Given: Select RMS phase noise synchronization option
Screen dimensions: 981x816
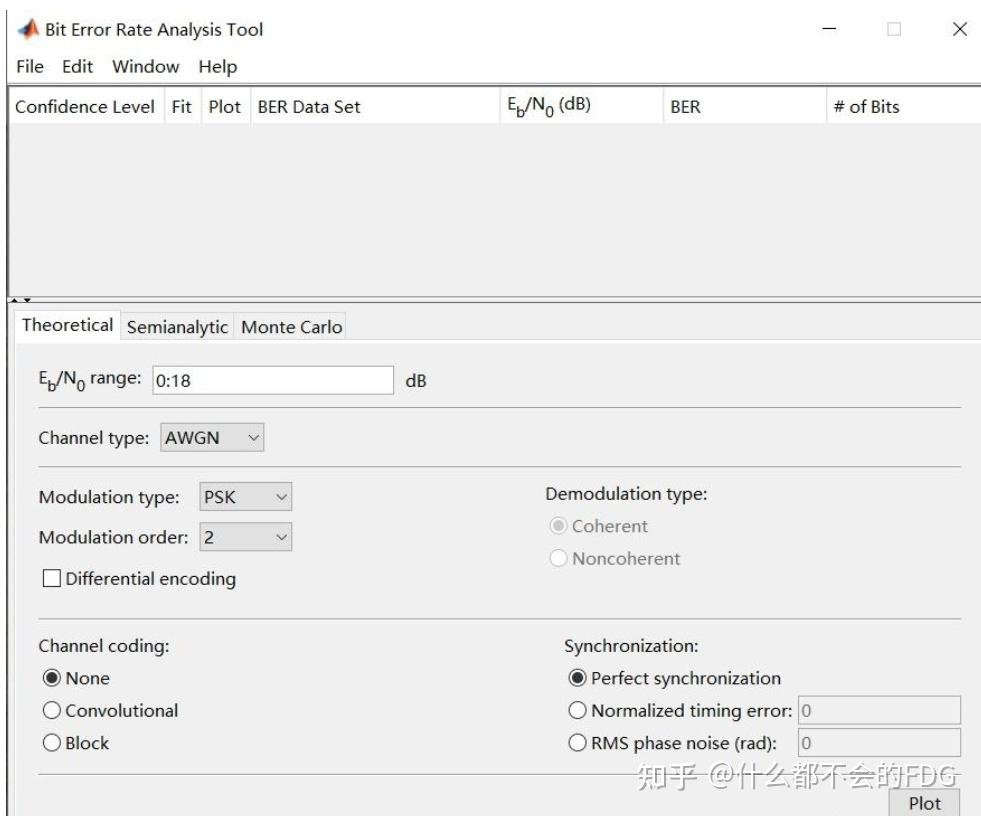Looking at the screenshot, I should click(x=578, y=743).
